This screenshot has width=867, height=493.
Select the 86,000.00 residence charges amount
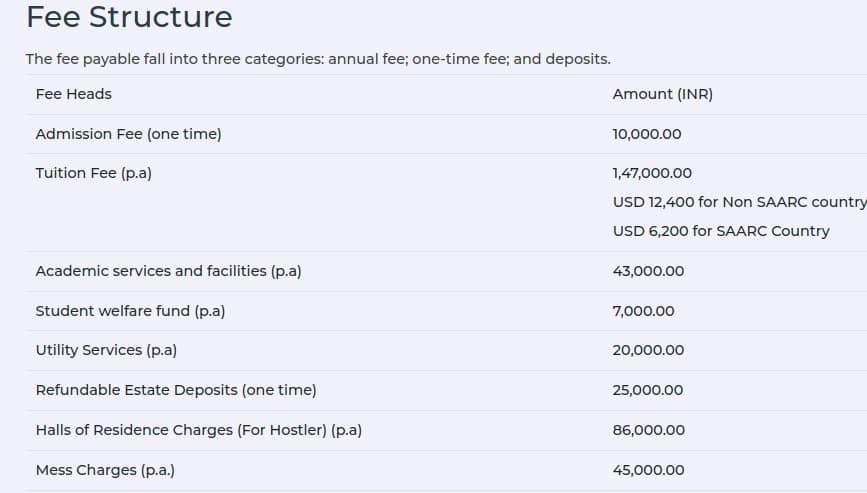point(649,430)
